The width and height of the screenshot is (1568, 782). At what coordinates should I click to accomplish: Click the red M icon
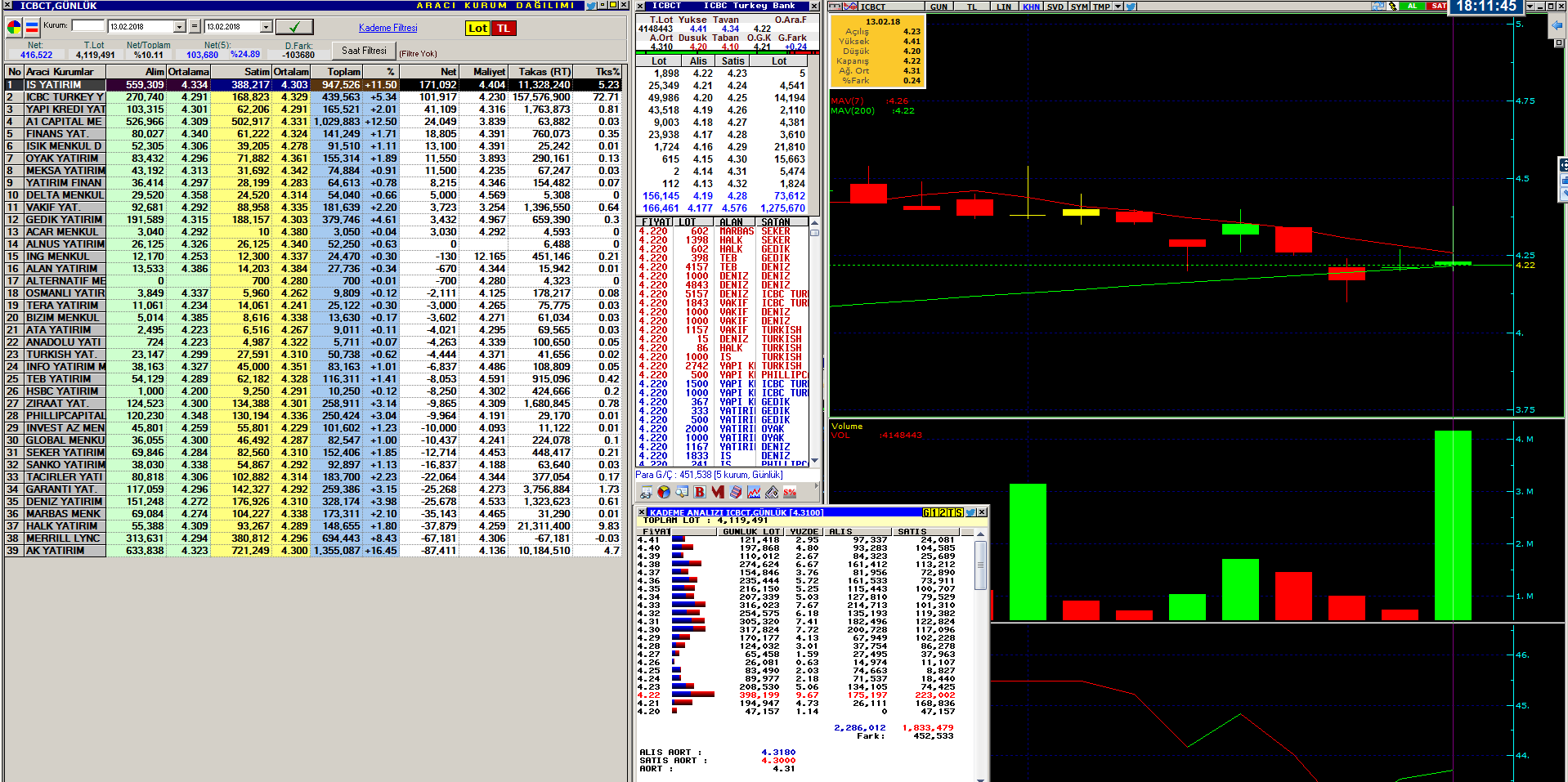(x=718, y=492)
